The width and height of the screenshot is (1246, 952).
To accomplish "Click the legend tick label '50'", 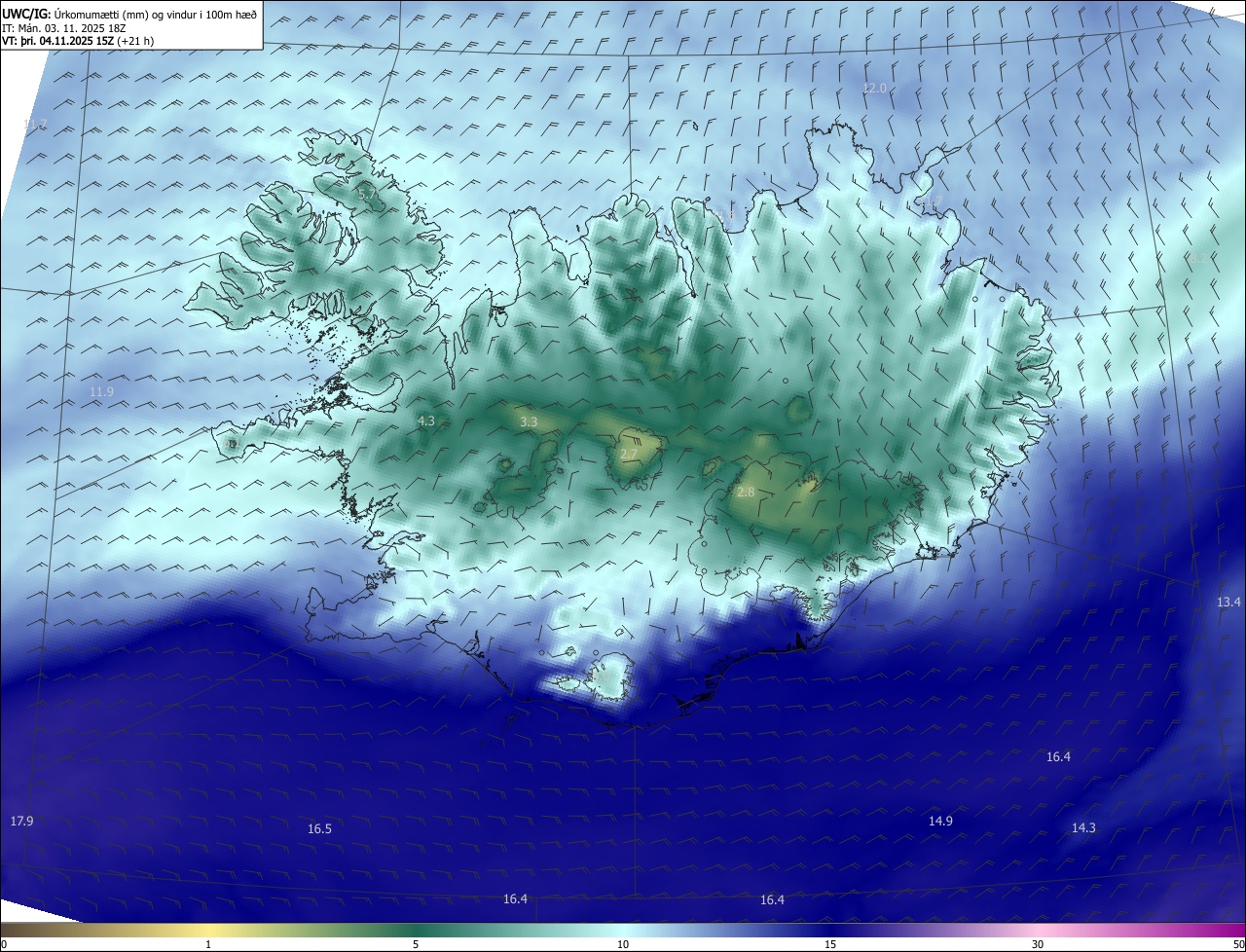I will coord(1238,944).
